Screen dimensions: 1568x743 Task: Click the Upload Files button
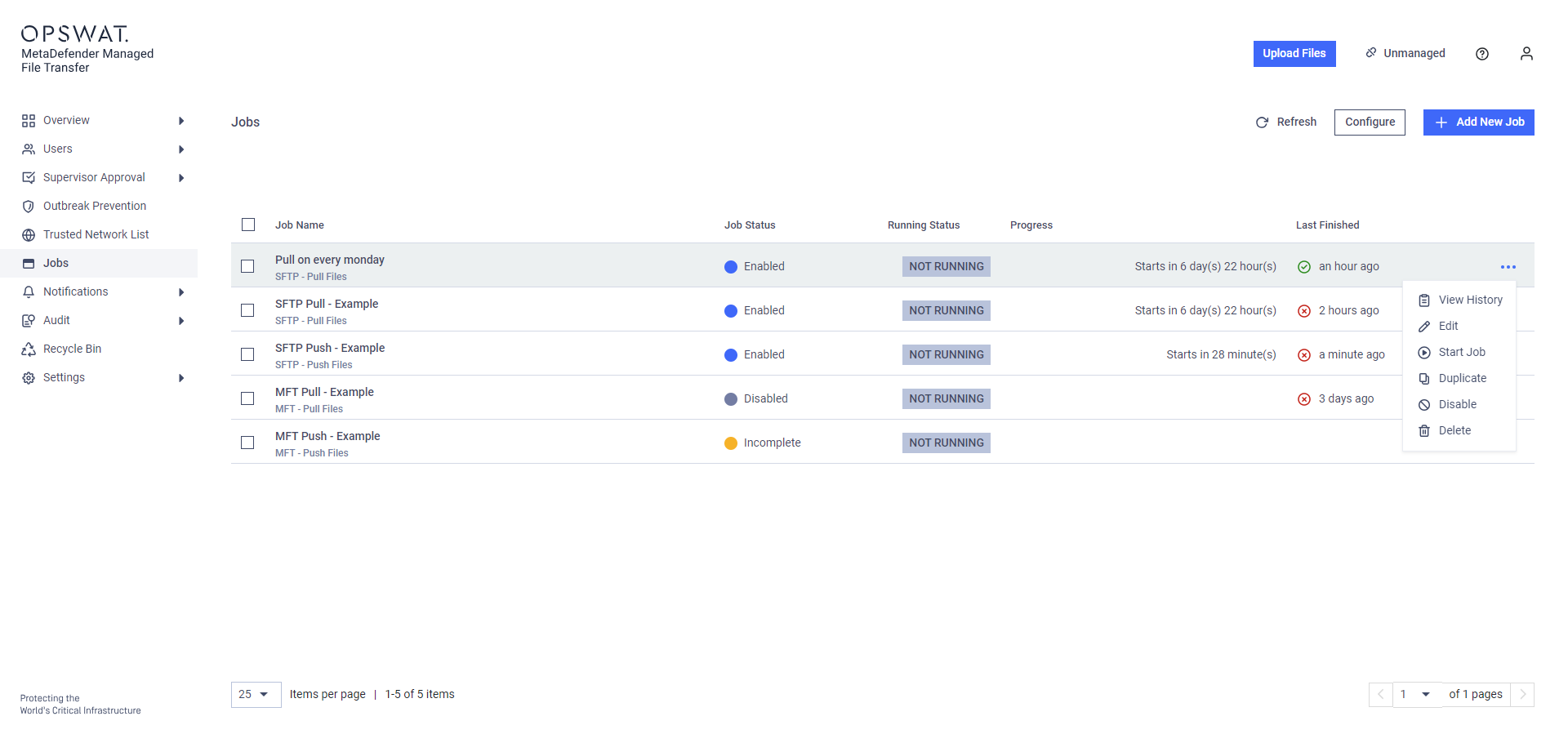click(x=1294, y=54)
